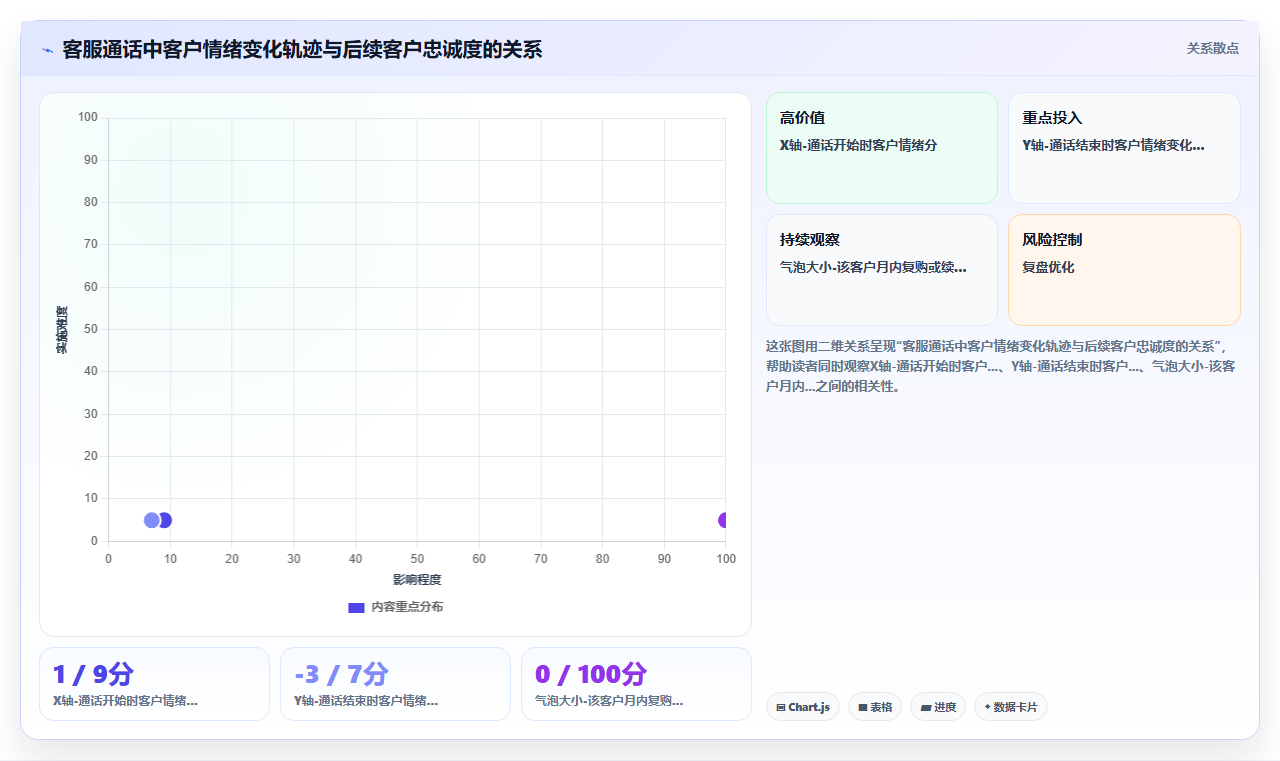
Task: Open the 风险控制 card
Action: click(1124, 270)
